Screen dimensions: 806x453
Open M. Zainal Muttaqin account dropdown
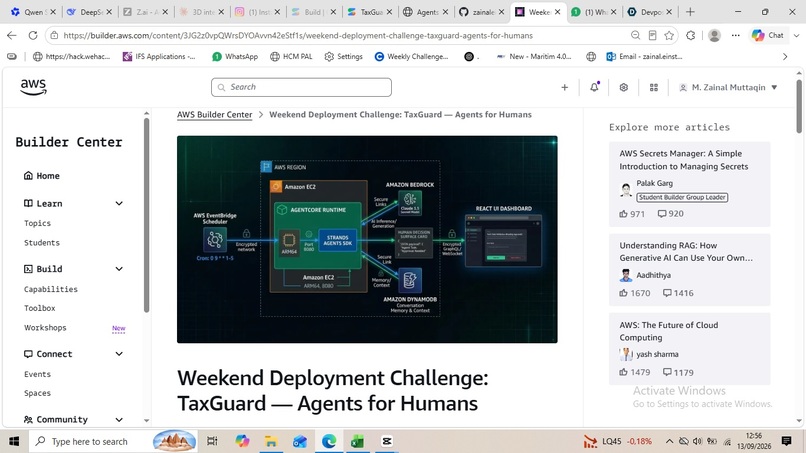tap(728, 87)
